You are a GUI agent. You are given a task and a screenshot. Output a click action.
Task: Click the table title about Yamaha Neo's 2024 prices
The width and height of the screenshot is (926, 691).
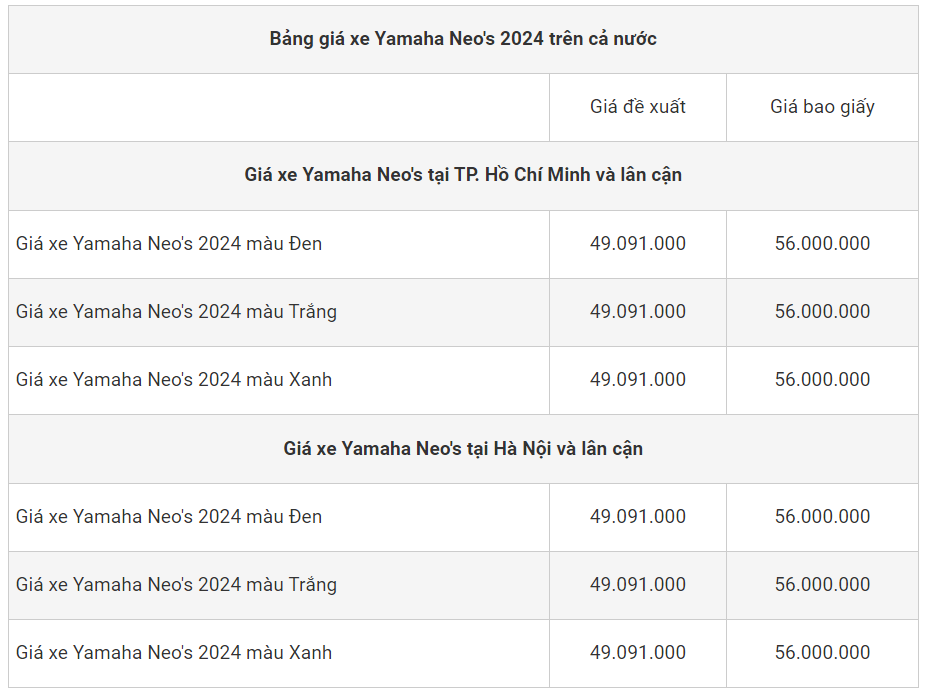pyautogui.click(x=463, y=39)
